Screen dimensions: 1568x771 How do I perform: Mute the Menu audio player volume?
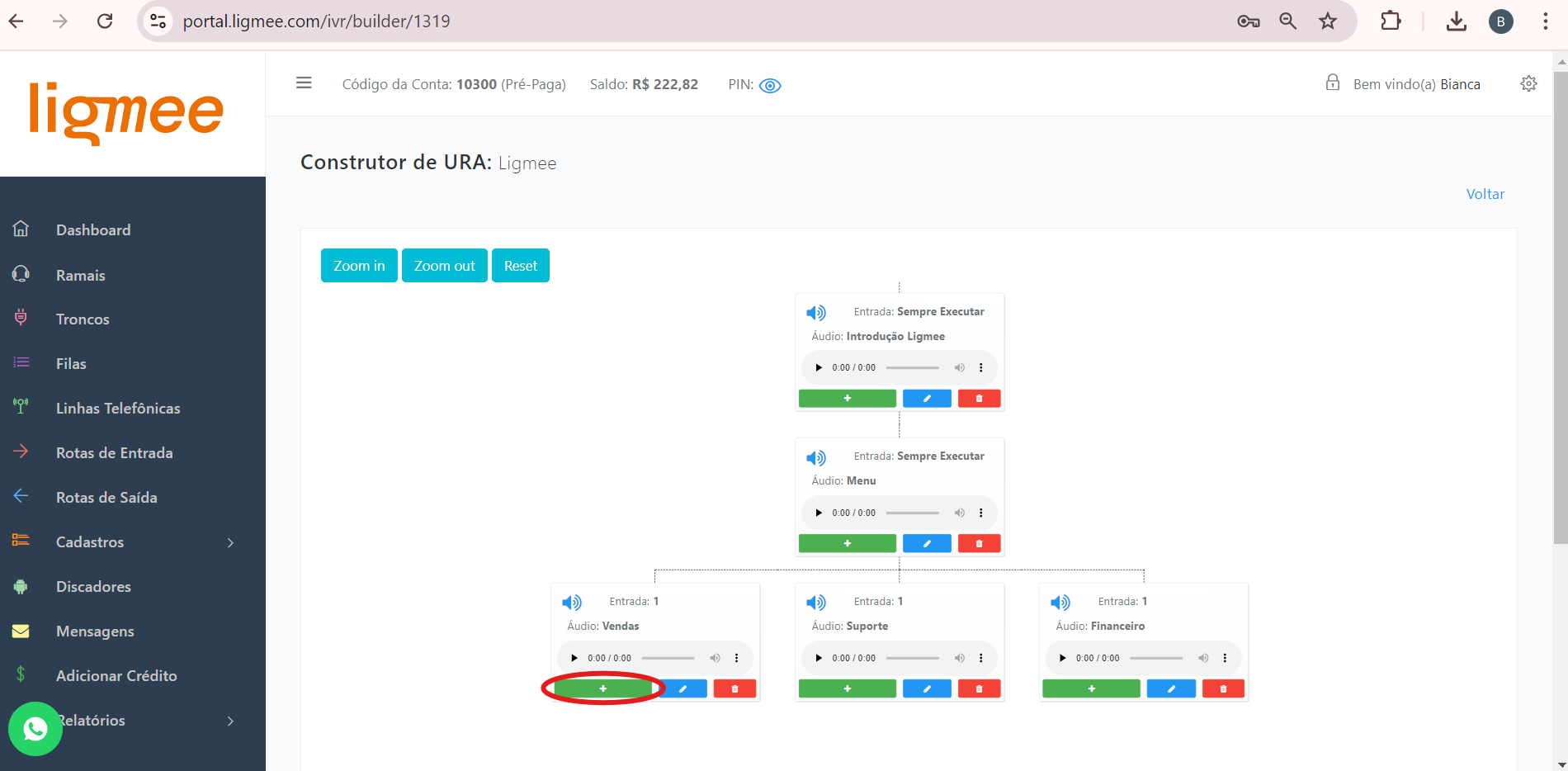(959, 513)
